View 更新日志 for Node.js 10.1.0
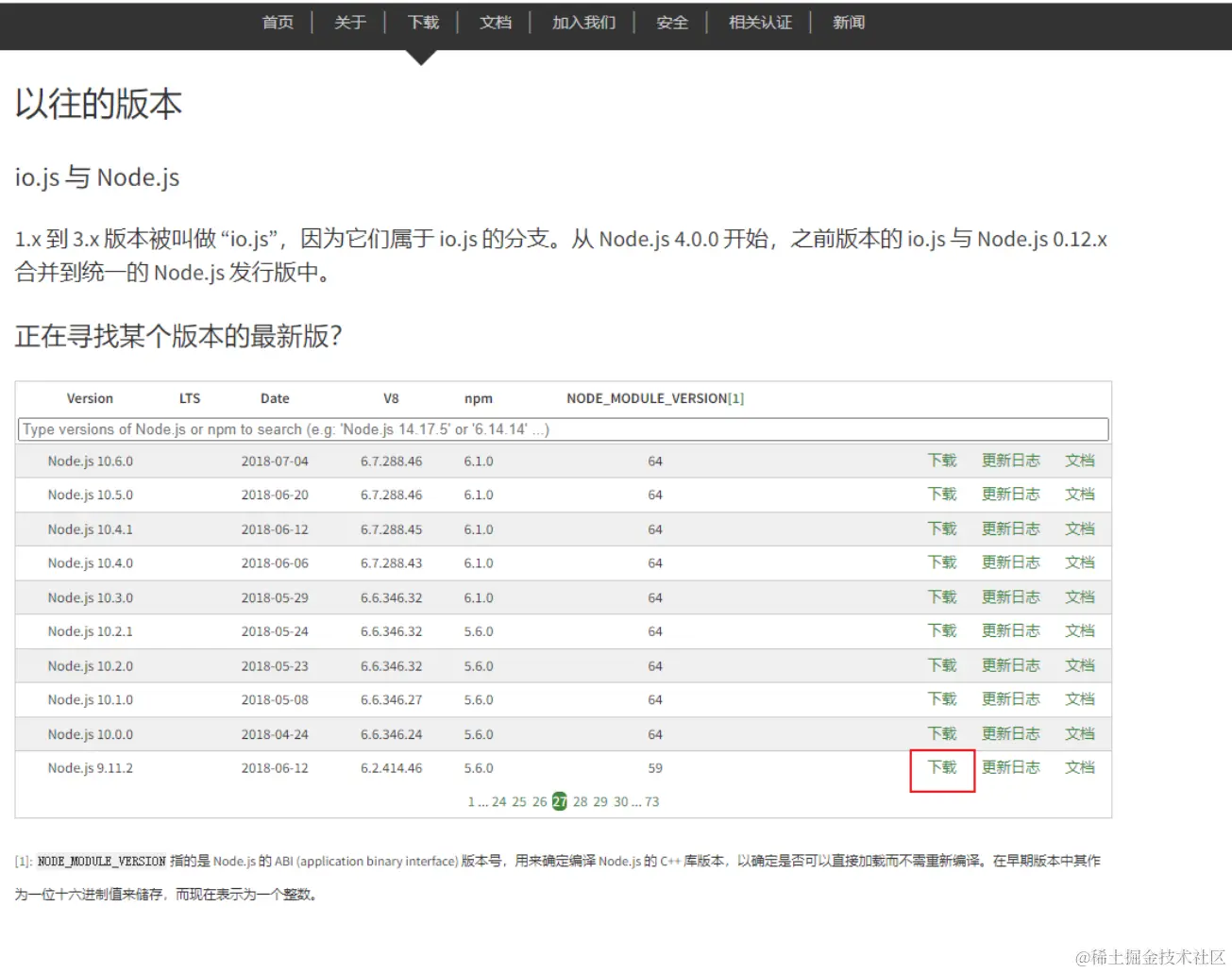Image resolution: width=1232 pixels, height=973 pixels. 1010,699
